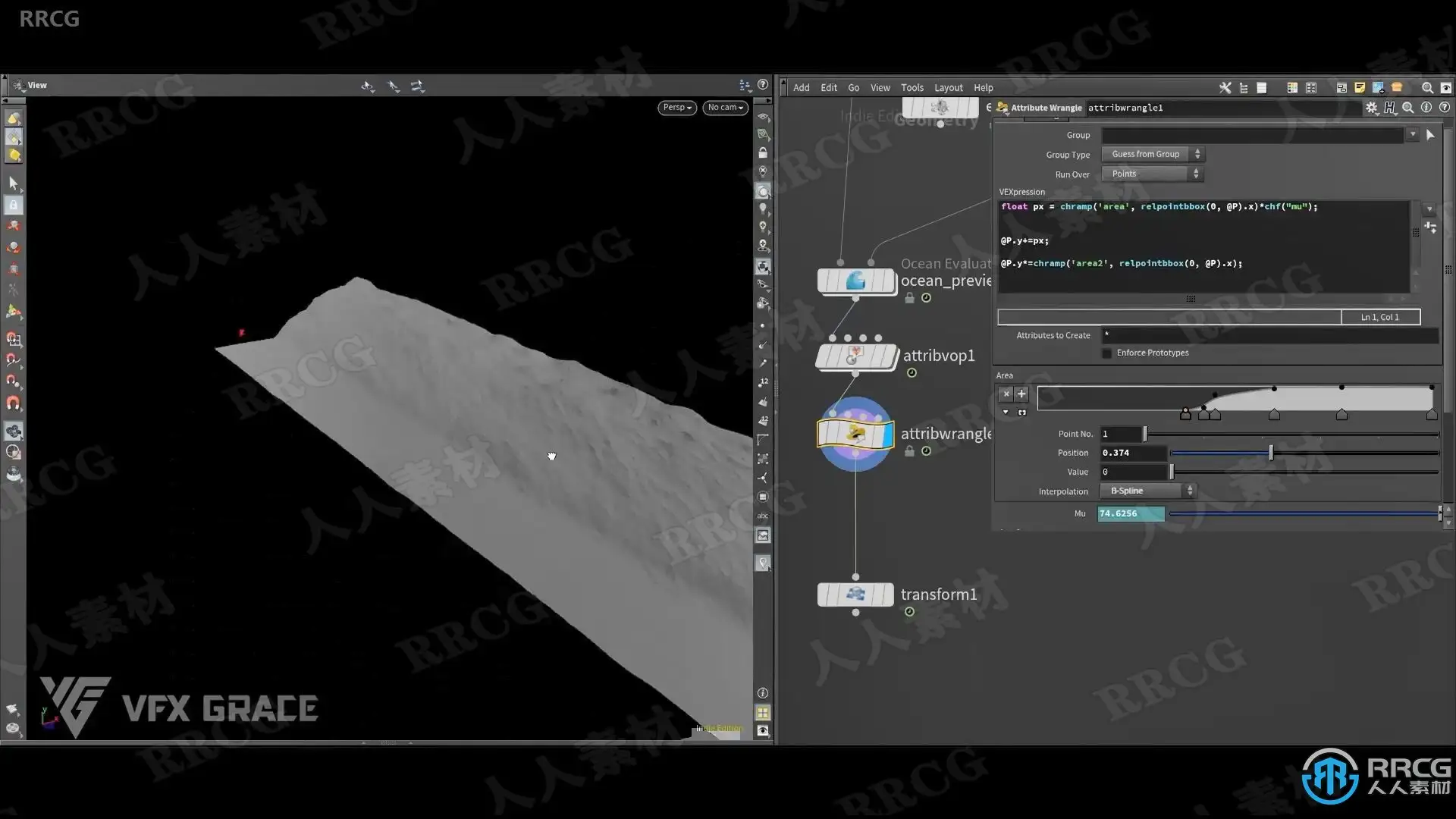The image size is (1456, 819).
Task: Open the Layout menu
Action: (948, 88)
